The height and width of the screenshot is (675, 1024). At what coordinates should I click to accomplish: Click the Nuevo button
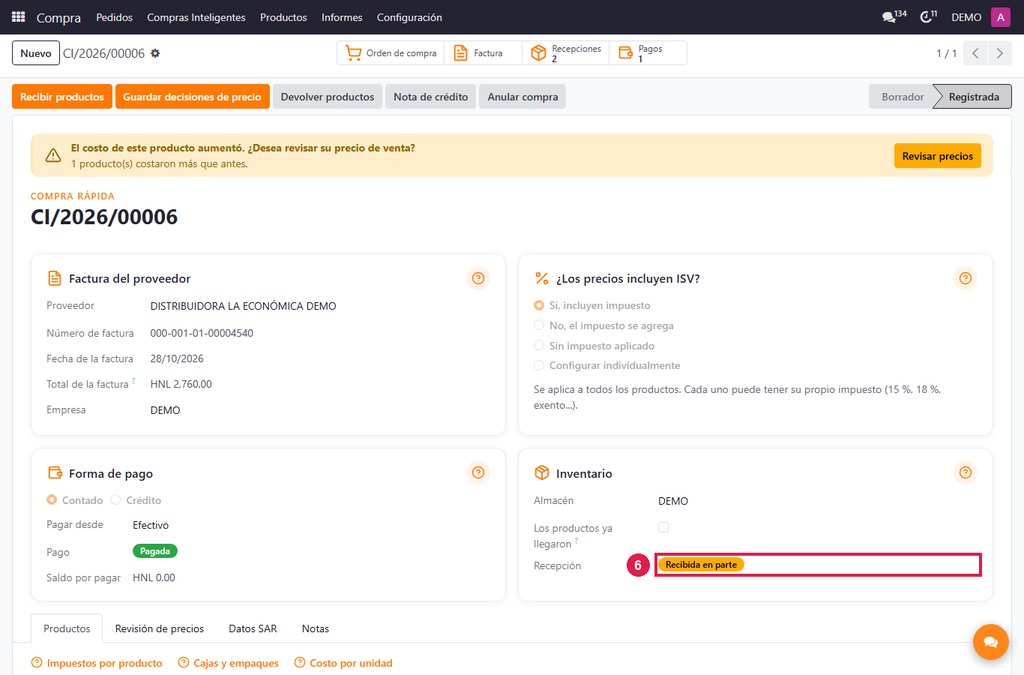click(x=36, y=54)
